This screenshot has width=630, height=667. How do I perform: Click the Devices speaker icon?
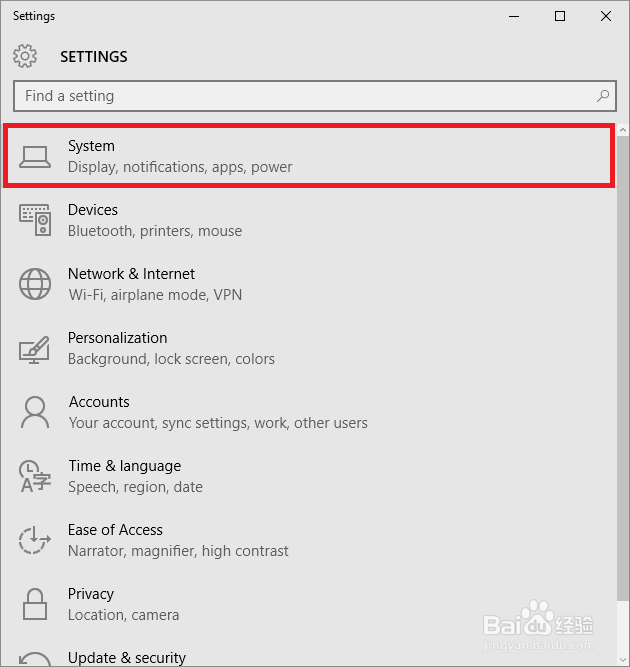(35, 220)
